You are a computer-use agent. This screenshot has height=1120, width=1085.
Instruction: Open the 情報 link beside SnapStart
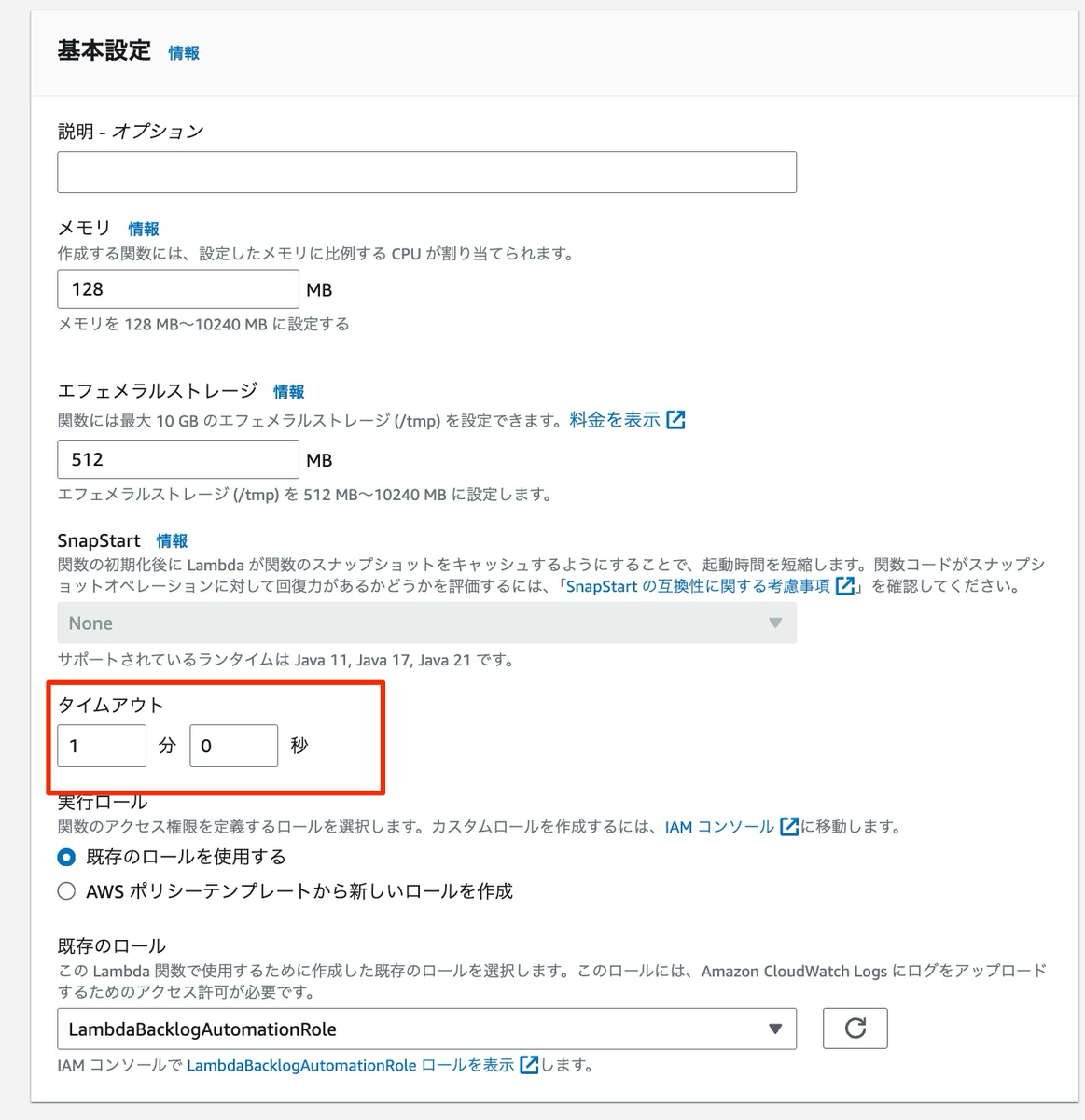coord(172,540)
